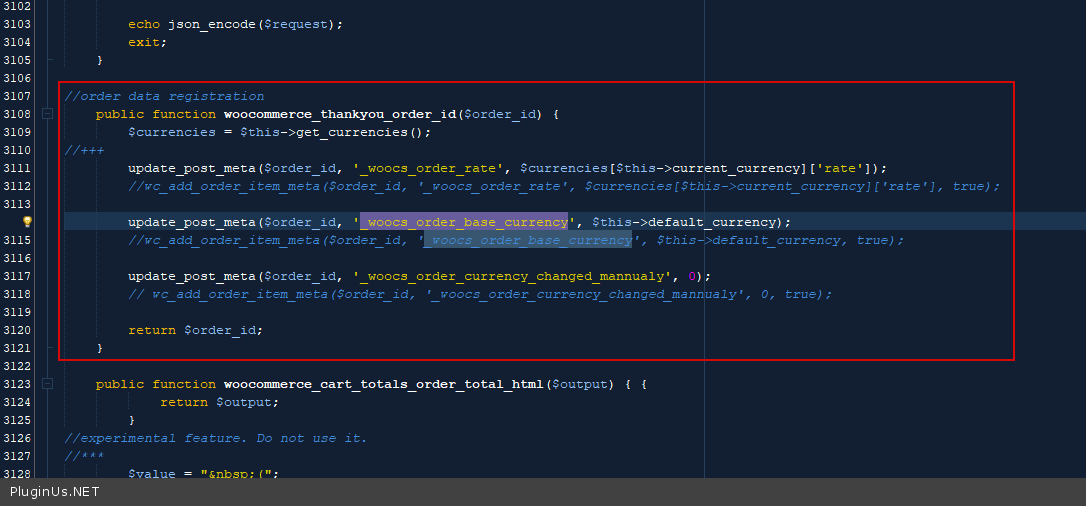Click highlighted '_woocs_order_base_currency' in the update_post_meta line

(464, 222)
